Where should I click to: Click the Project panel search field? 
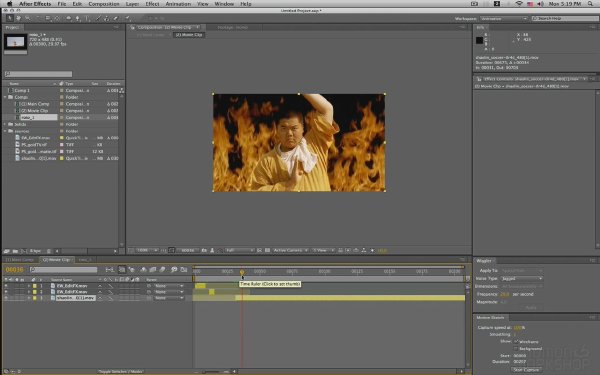[38, 74]
